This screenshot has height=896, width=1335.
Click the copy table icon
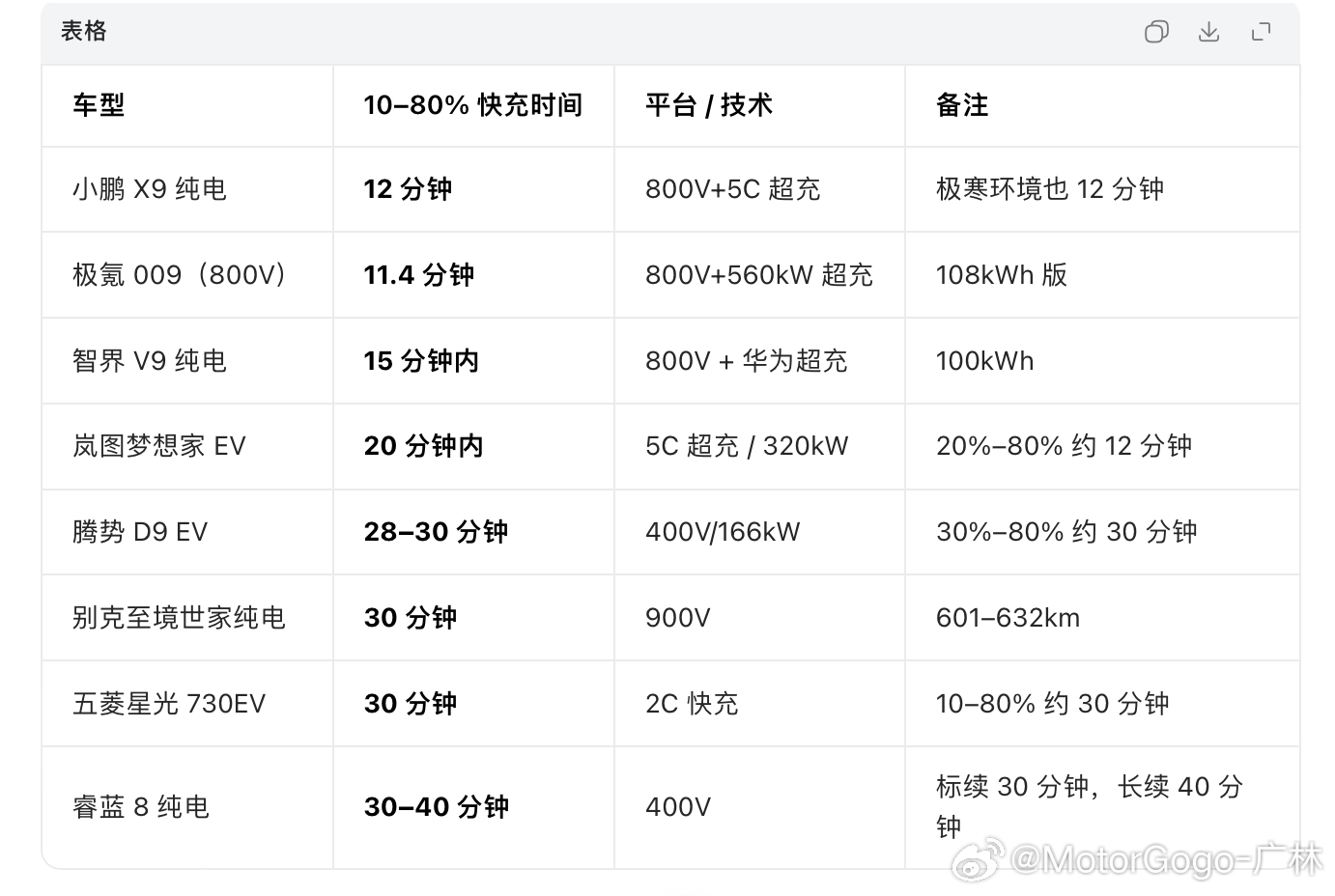pyautogui.click(x=1156, y=32)
